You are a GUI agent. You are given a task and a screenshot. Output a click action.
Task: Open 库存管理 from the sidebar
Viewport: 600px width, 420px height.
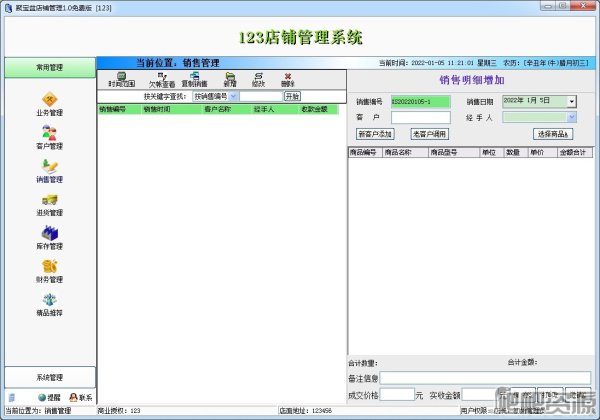pyautogui.click(x=49, y=236)
